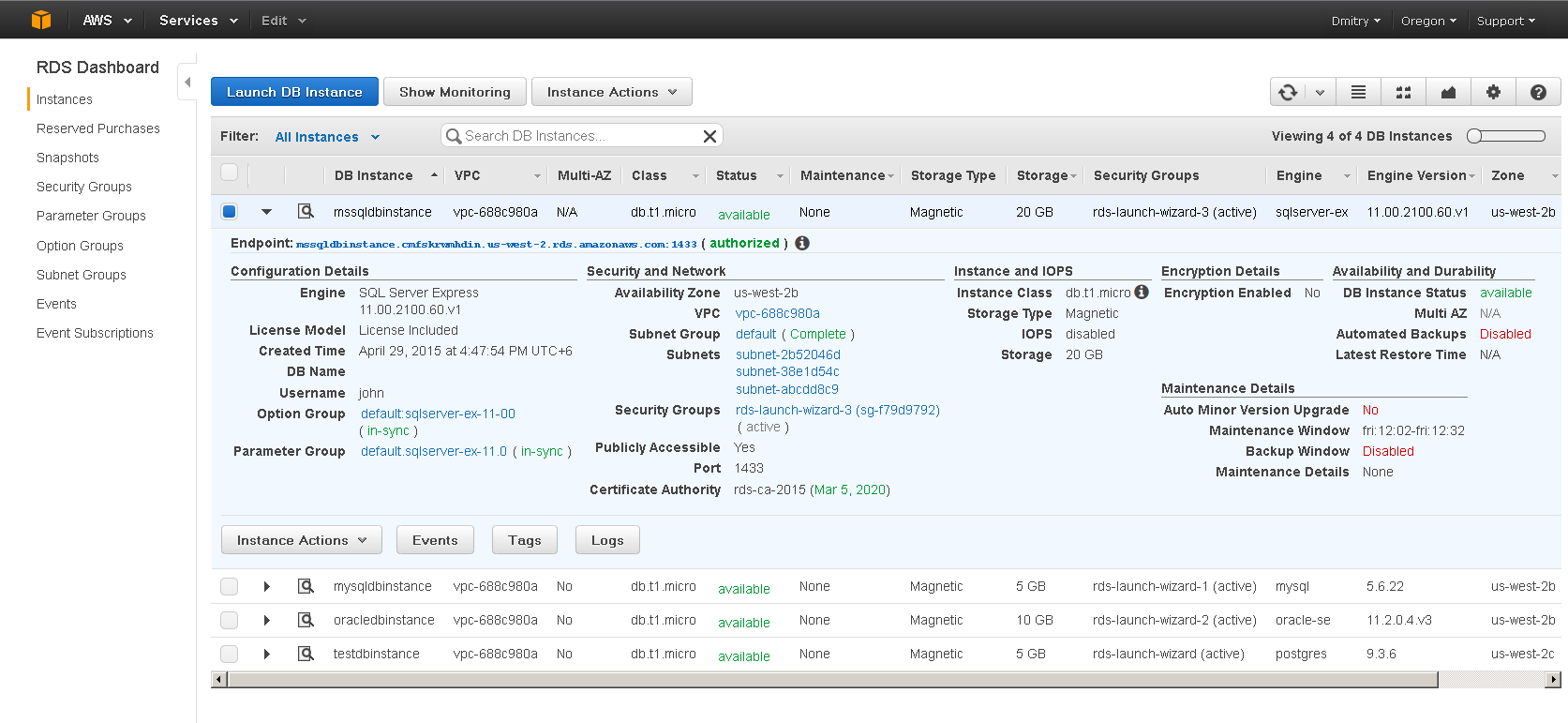Viewport: 1568px width, 723px height.
Task: Click the horizontal scrollbar thumb
Action: pos(832,680)
